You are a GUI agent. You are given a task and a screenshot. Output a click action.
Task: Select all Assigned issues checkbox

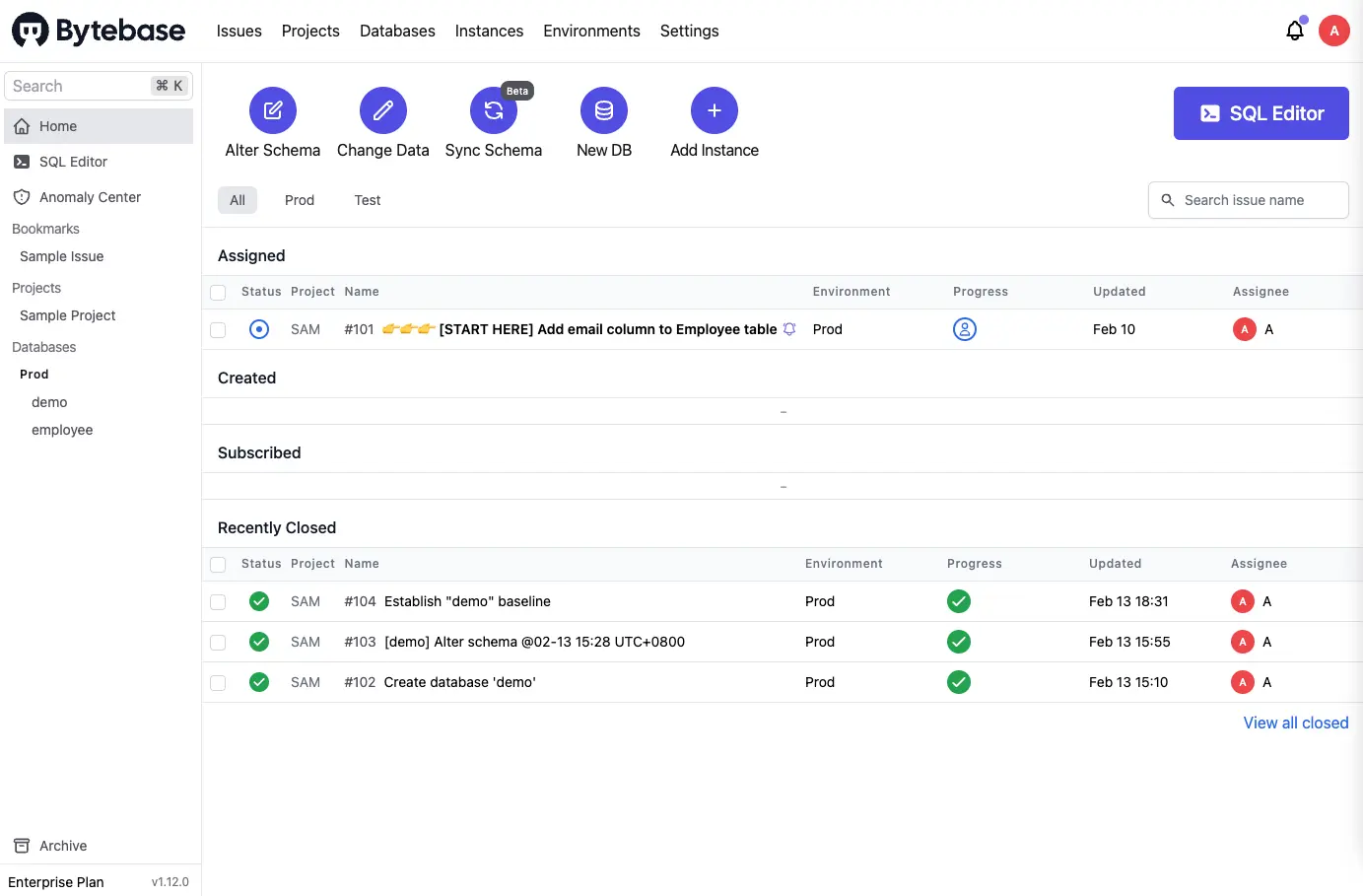218,292
